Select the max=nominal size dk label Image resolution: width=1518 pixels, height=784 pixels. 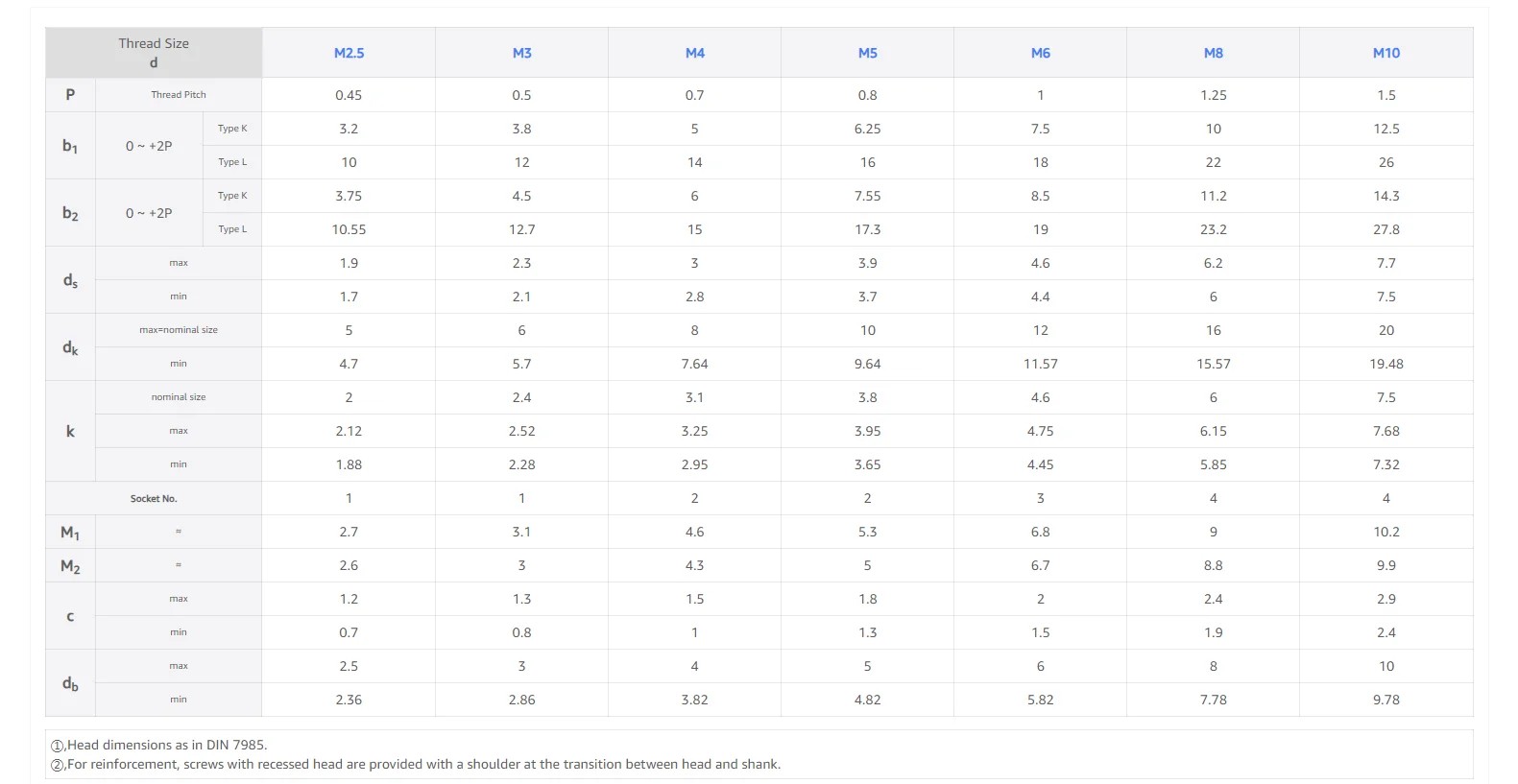tap(179, 330)
